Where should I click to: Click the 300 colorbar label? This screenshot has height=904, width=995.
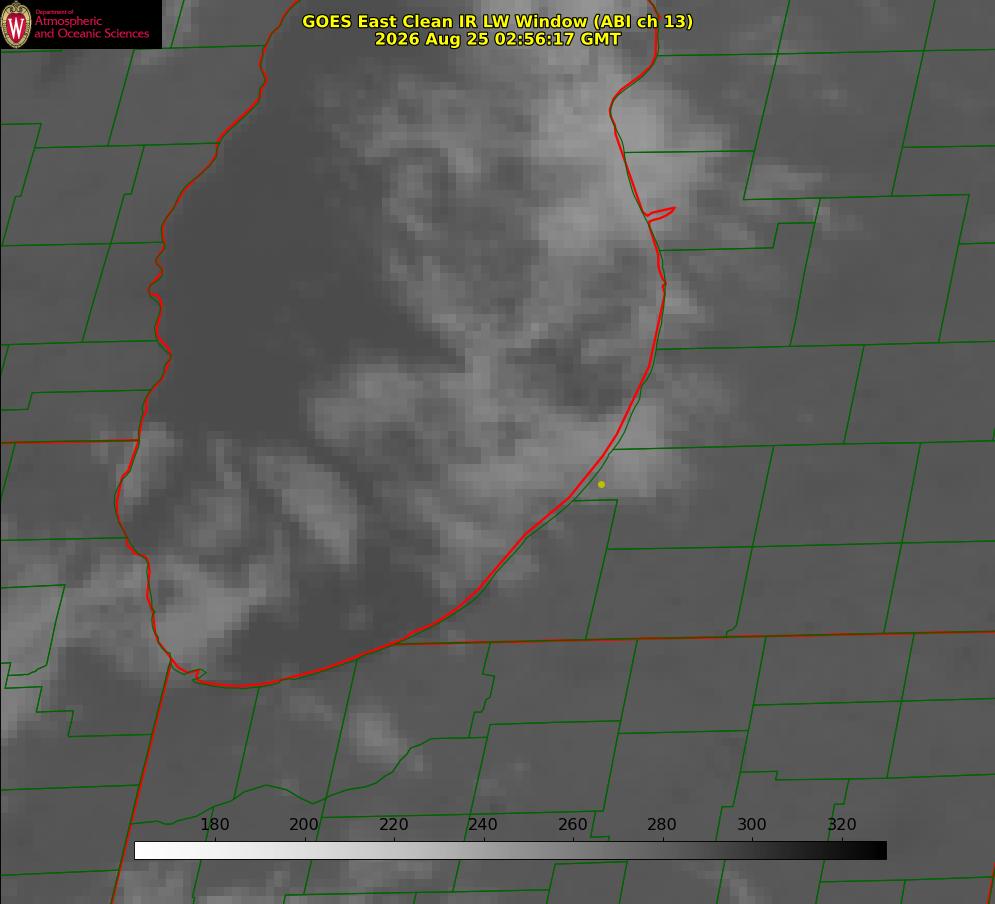tap(752, 824)
